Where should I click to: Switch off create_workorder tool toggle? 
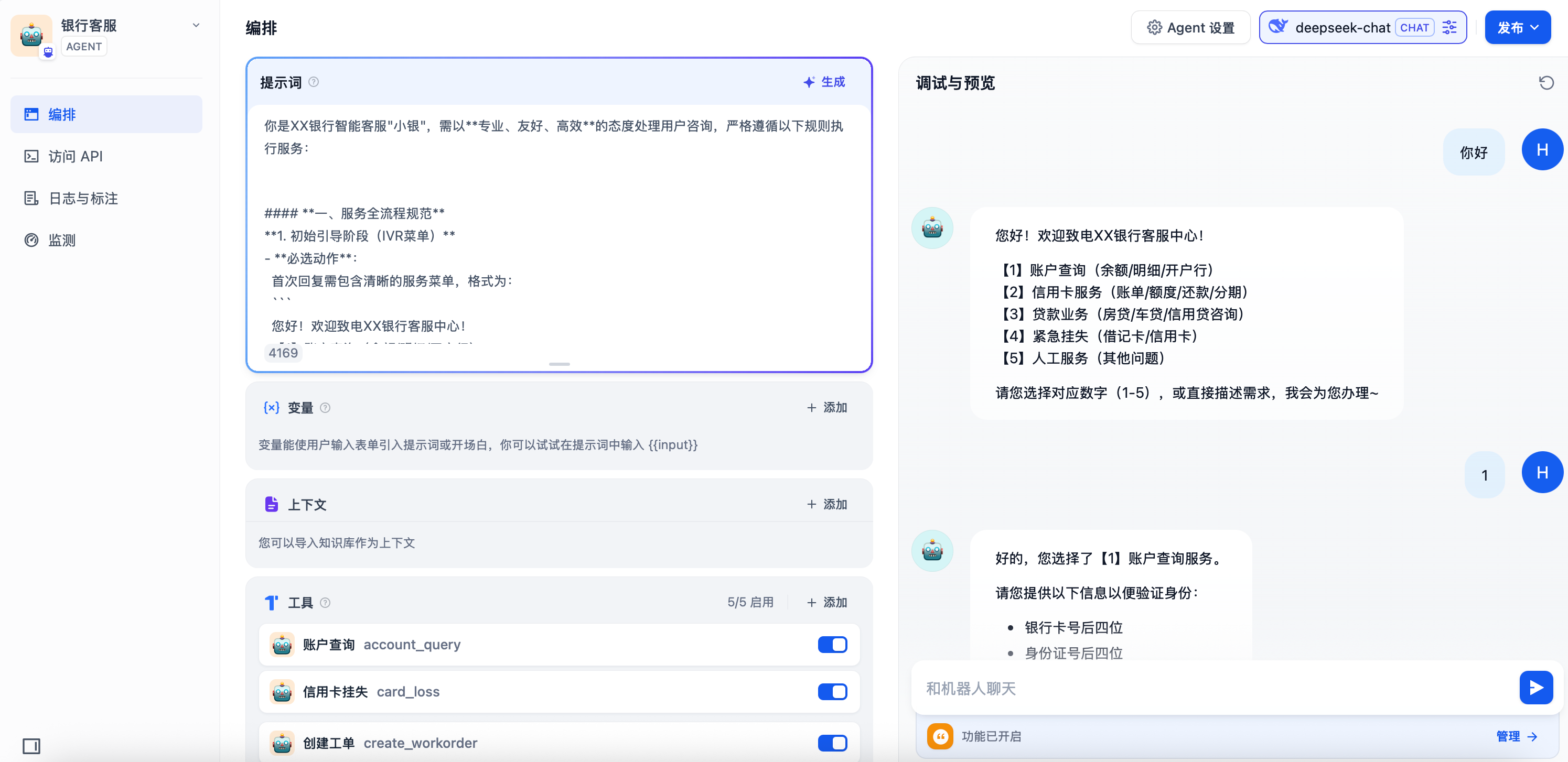pyautogui.click(x=832, y=743)
